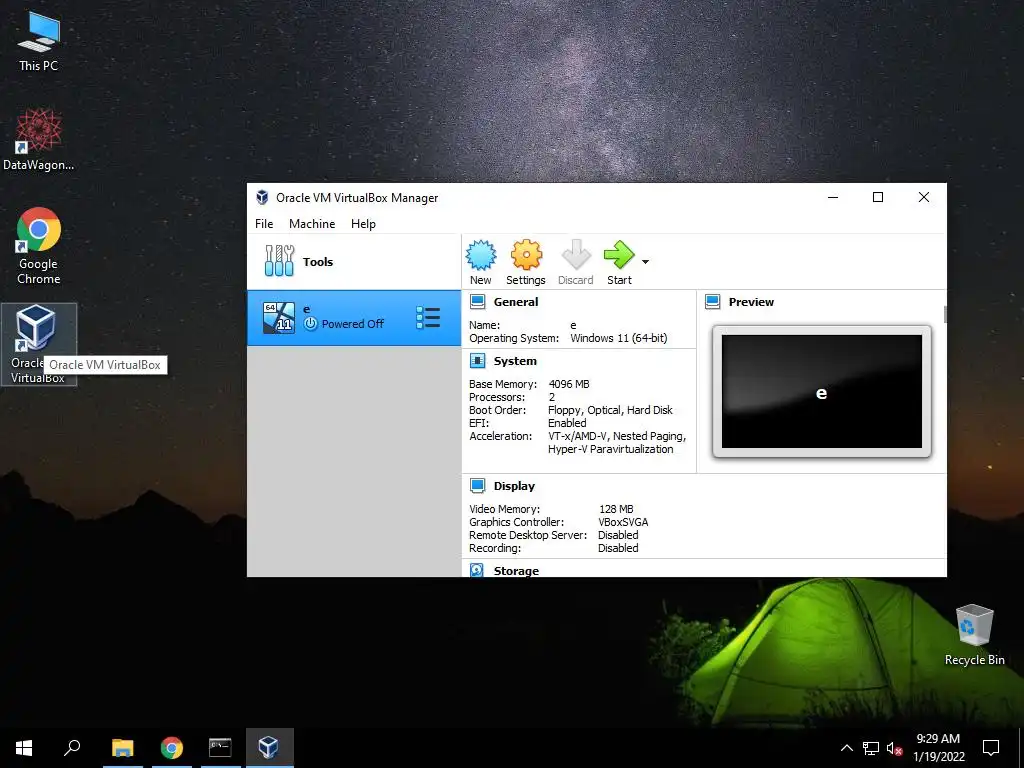
Task: Select Google Chrome desktop shortcut
Action: tap(39, 246)
